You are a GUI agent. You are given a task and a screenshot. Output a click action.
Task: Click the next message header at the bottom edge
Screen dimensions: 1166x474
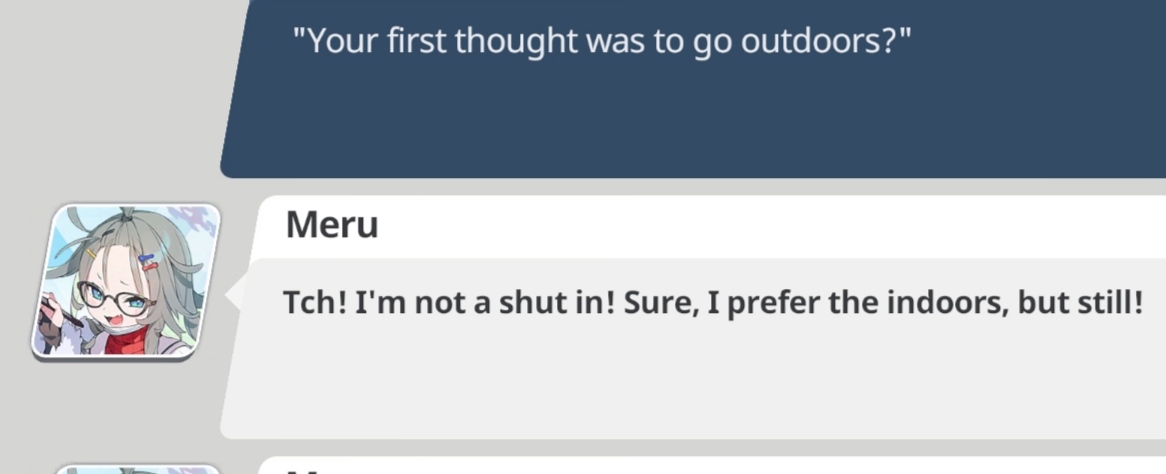(712, 466)
